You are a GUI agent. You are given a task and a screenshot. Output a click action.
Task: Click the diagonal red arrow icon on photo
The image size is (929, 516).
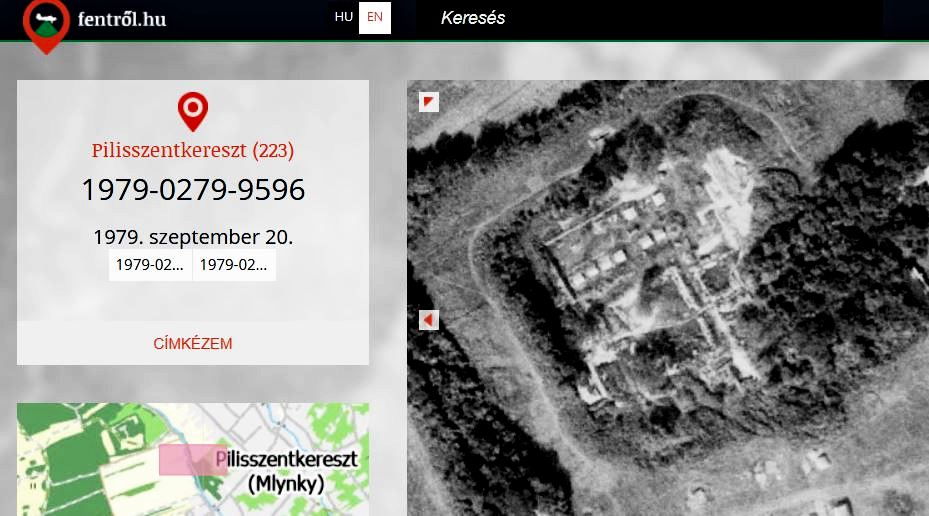point(429,102)
